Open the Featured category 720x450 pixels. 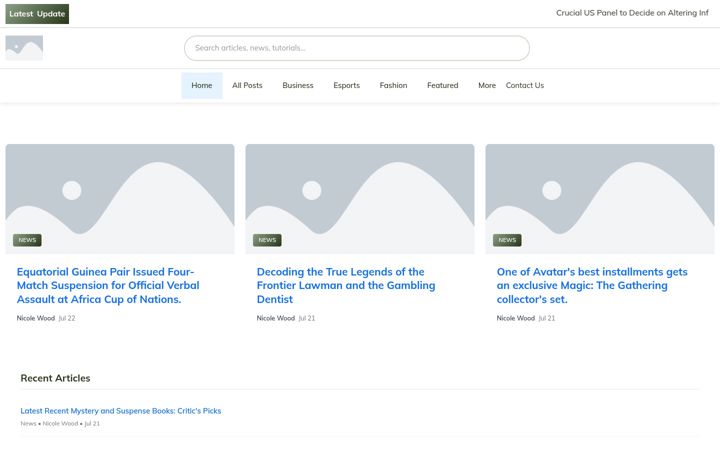[x=443, y=85]
